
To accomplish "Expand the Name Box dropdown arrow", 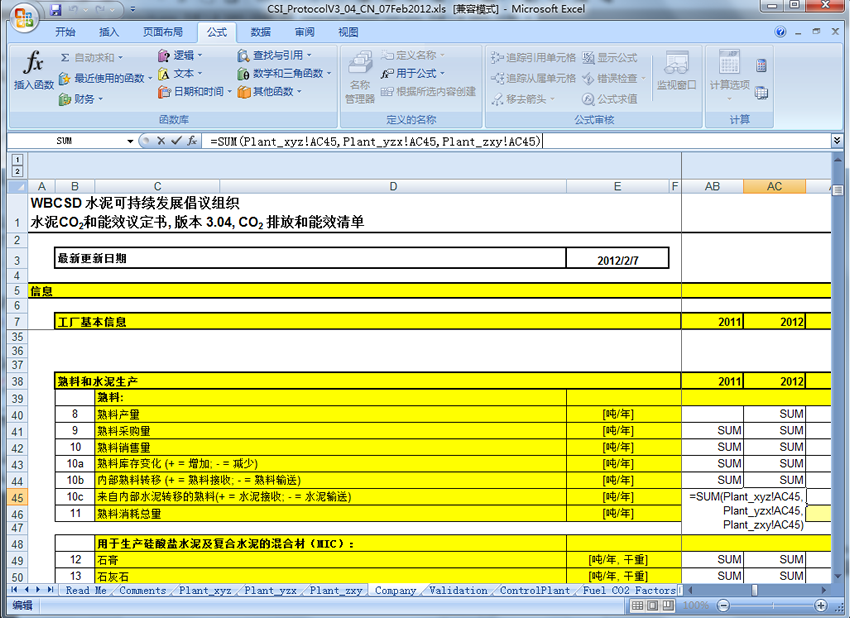I will (x=130, y=141).
